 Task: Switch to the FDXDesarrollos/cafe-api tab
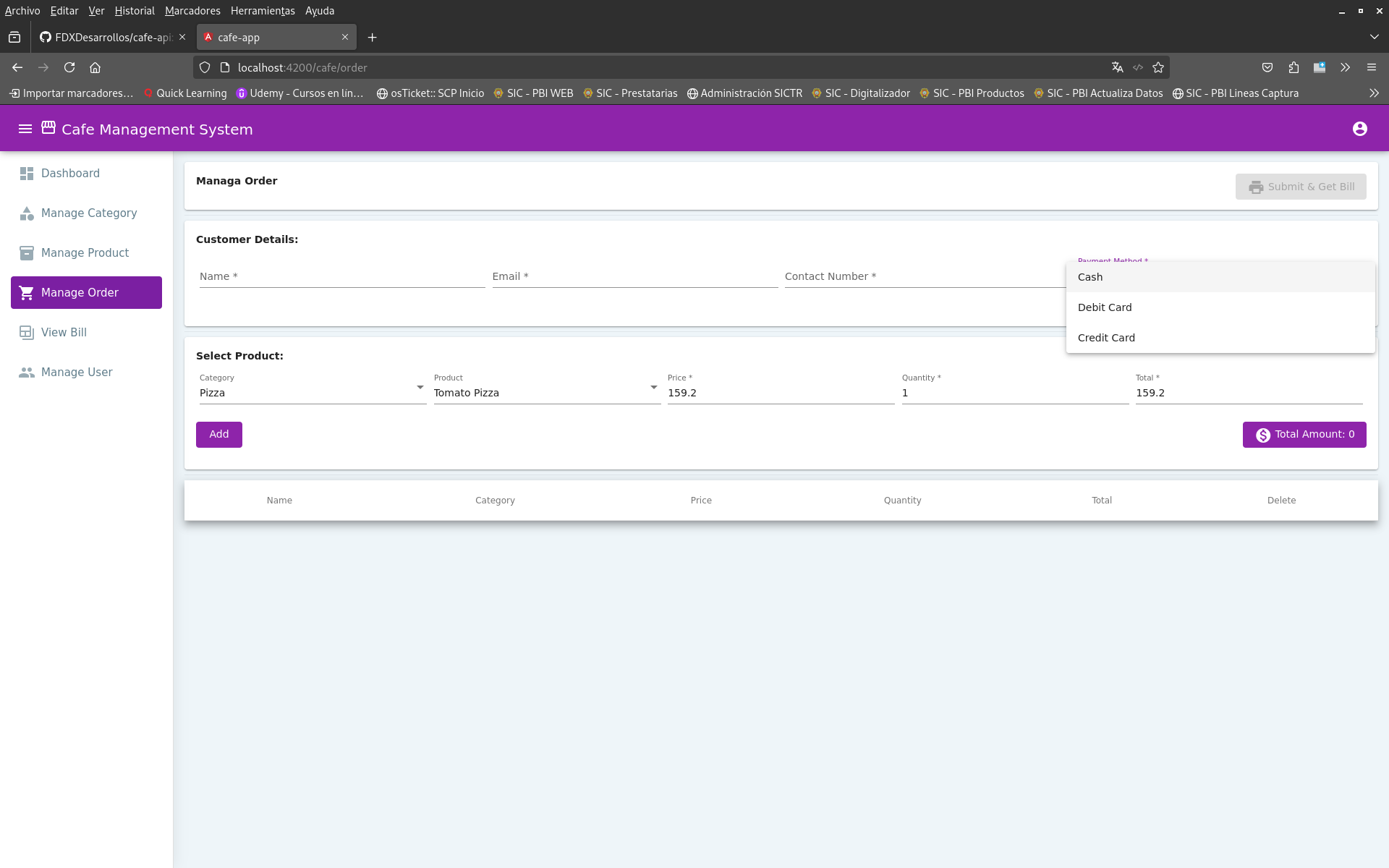point(113,38)
